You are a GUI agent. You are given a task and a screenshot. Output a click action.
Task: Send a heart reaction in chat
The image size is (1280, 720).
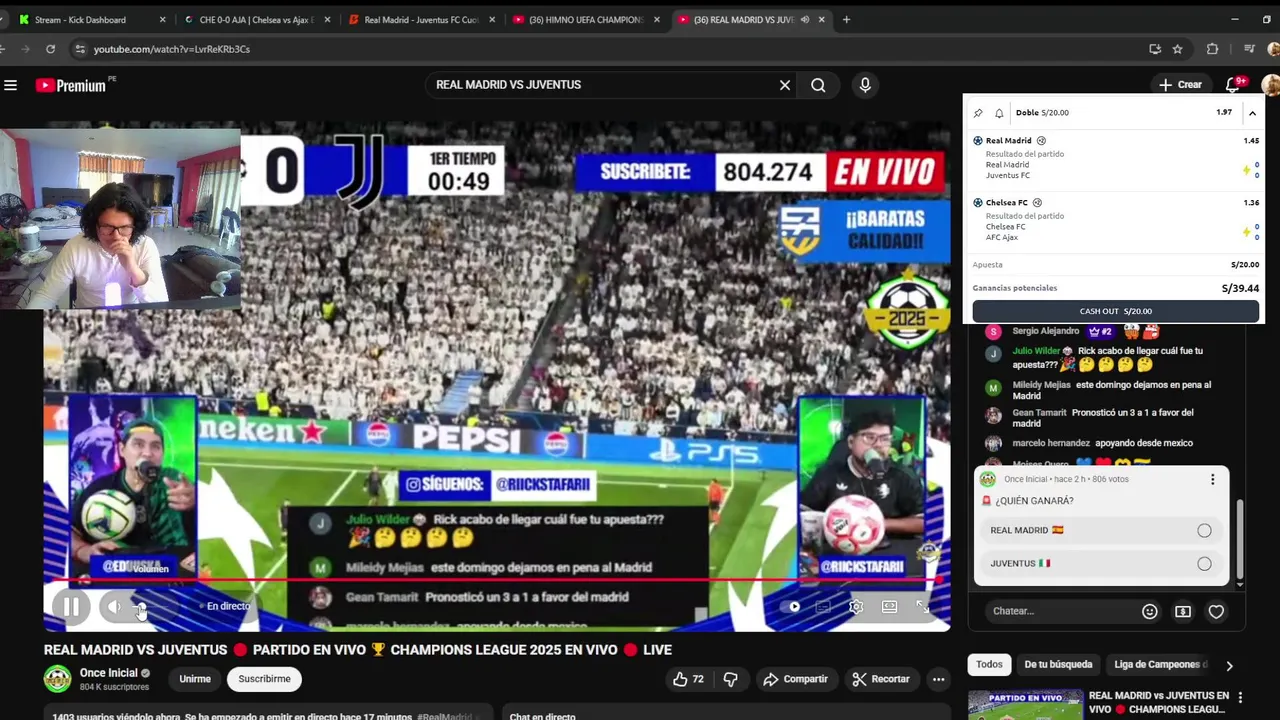[1216, 611]
